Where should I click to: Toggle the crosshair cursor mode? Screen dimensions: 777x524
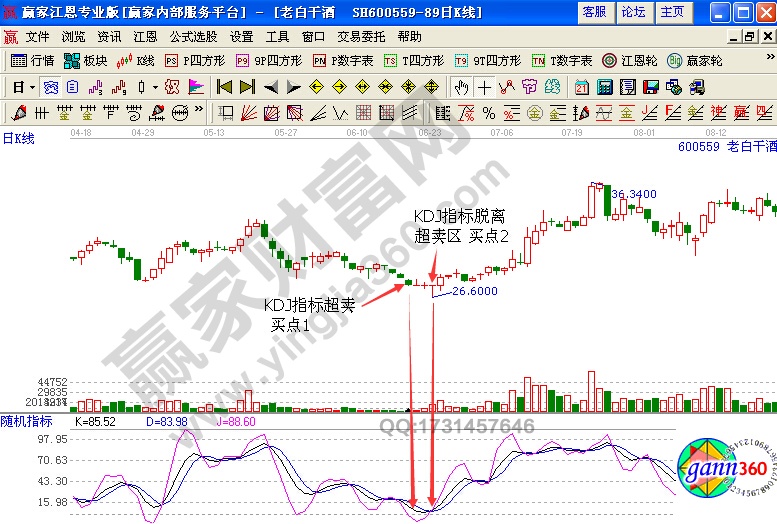[x=484, y=87]
